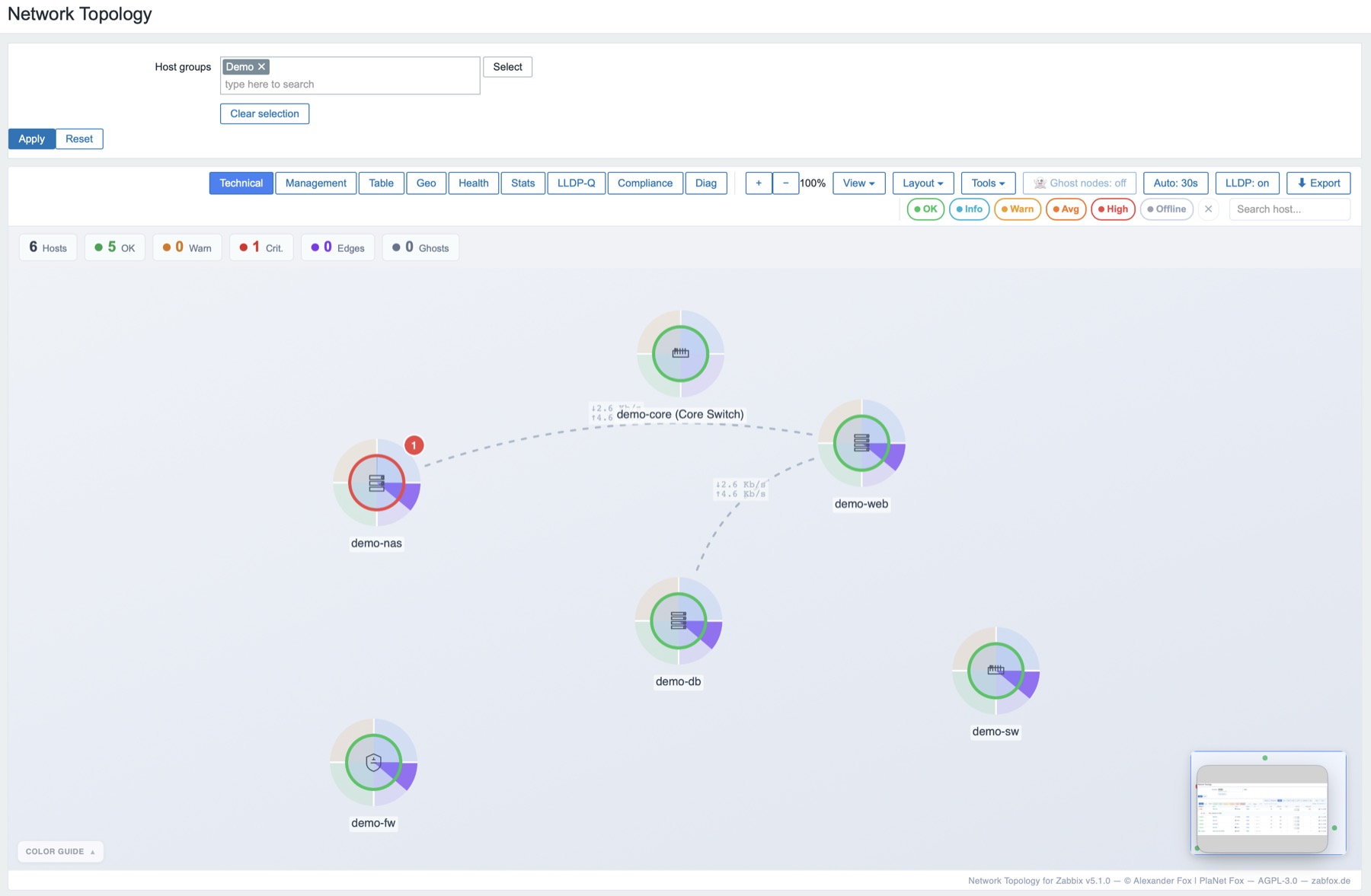This screenshot has height=896, width=1371.
Task: Click the demo-fw label
Action: pyautogui.click(x=373, y=824)
